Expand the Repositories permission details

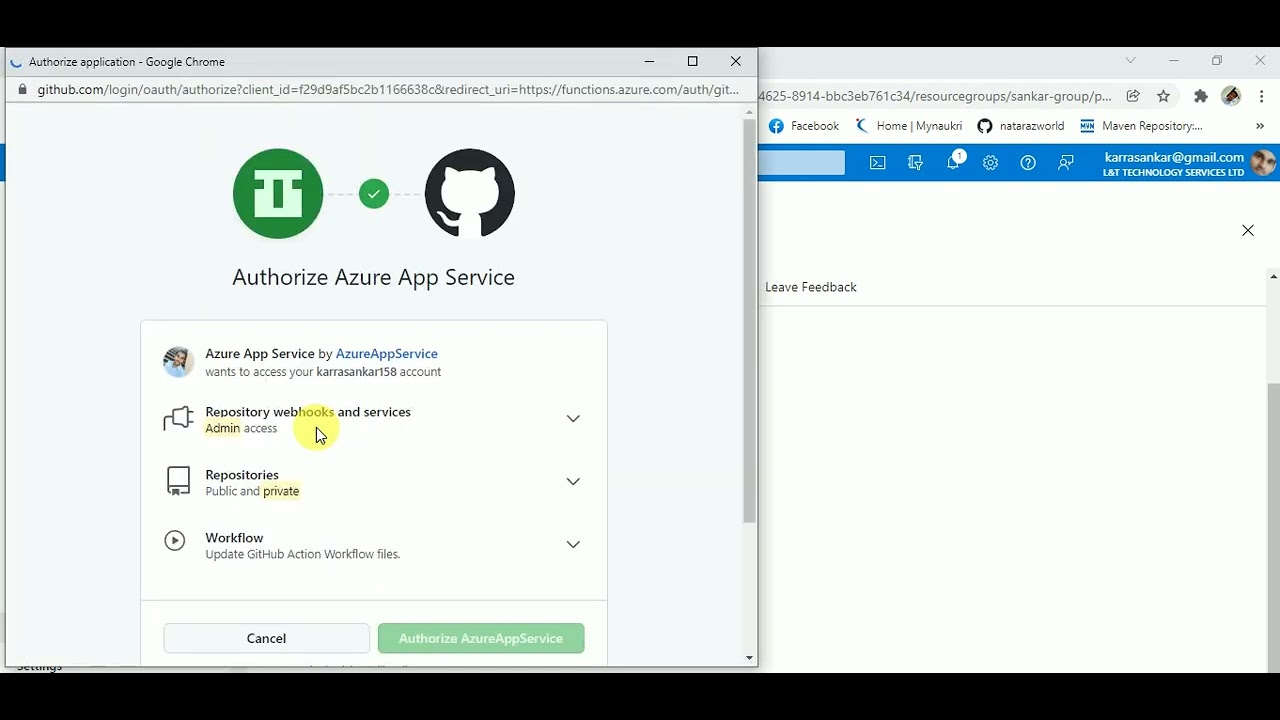coord(573,482)
